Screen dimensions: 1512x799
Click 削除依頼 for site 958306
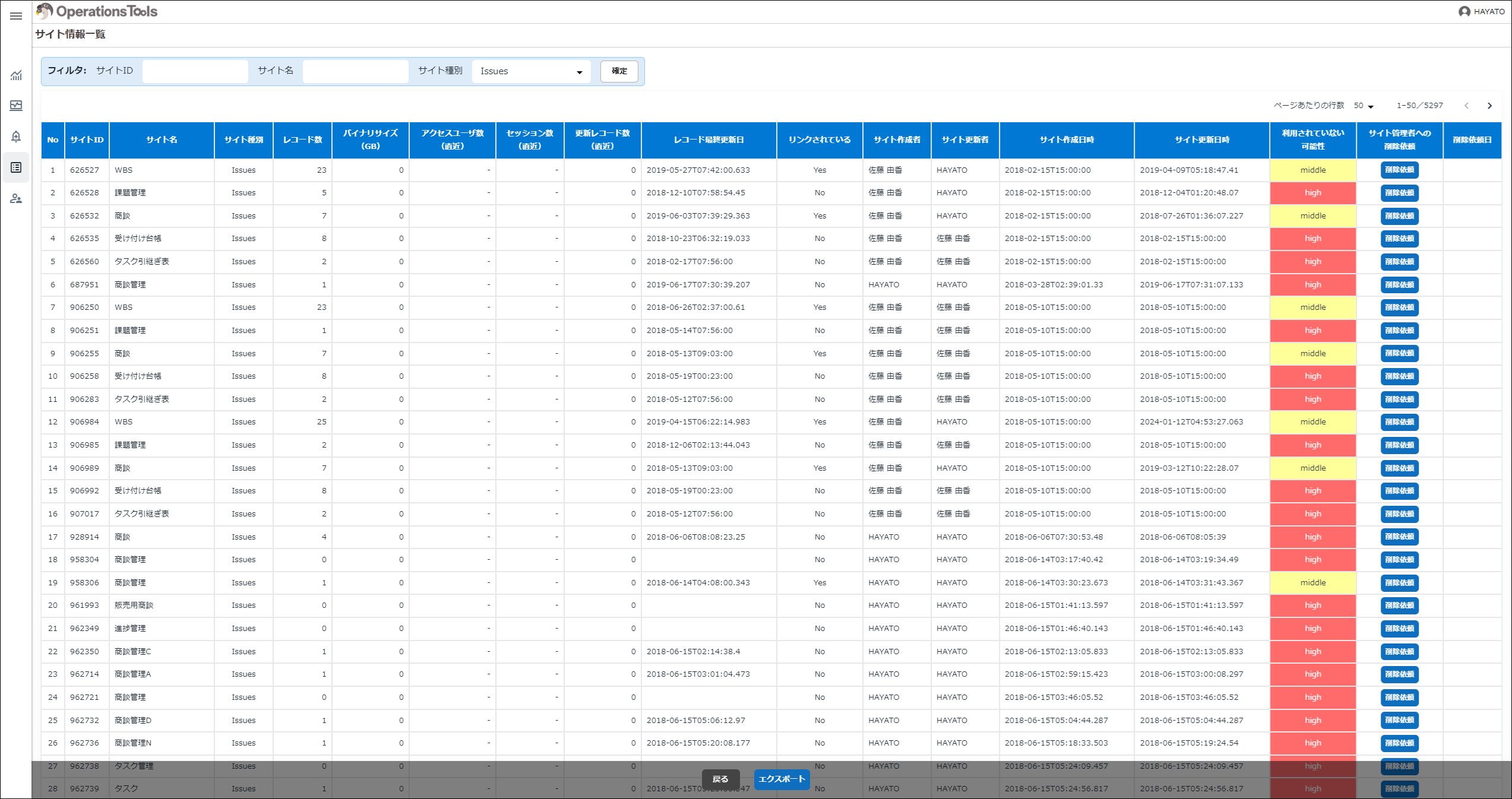tap(1400, 582)
